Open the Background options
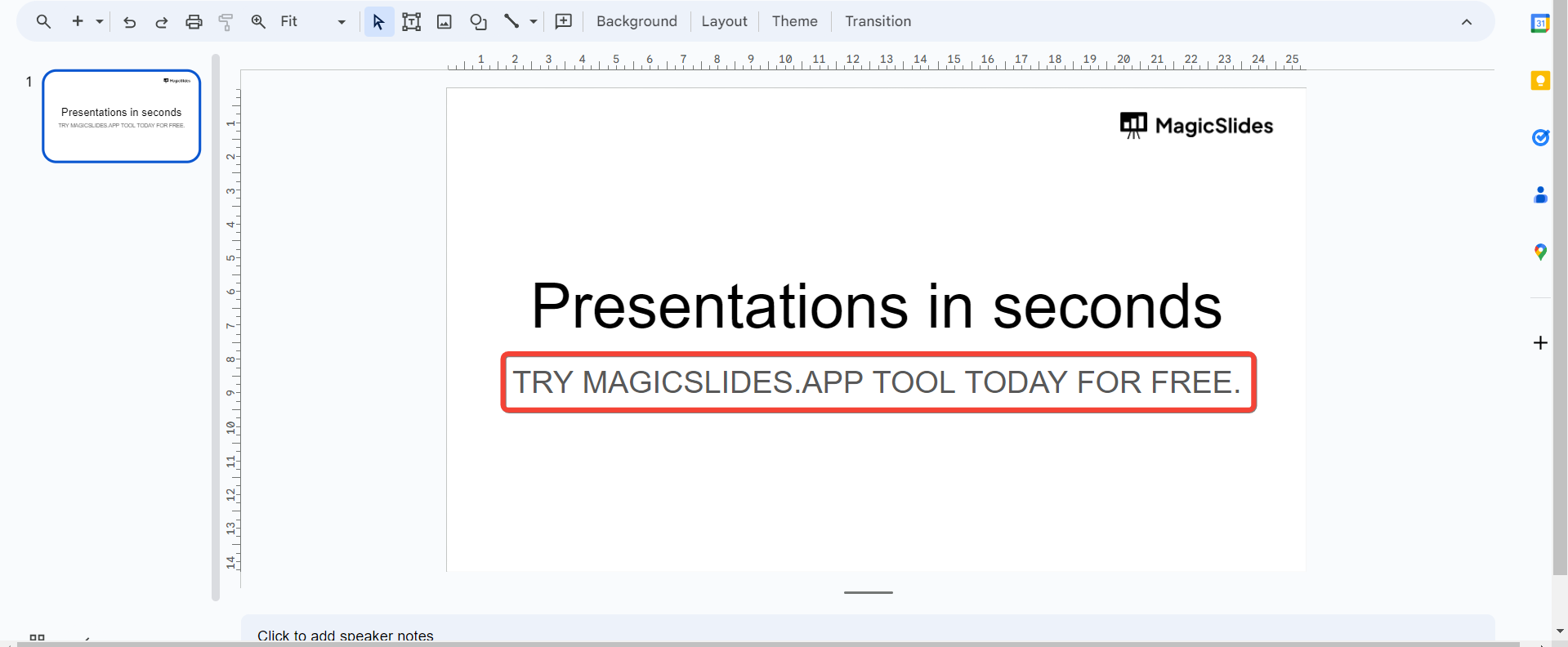Viewport: 1568px width, 647px height. click(637, 22)
